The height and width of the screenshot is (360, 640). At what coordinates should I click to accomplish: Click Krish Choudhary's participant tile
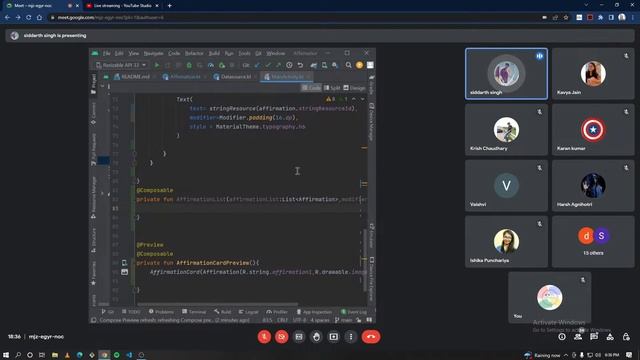pyautogui.click(x=506, y=130)
